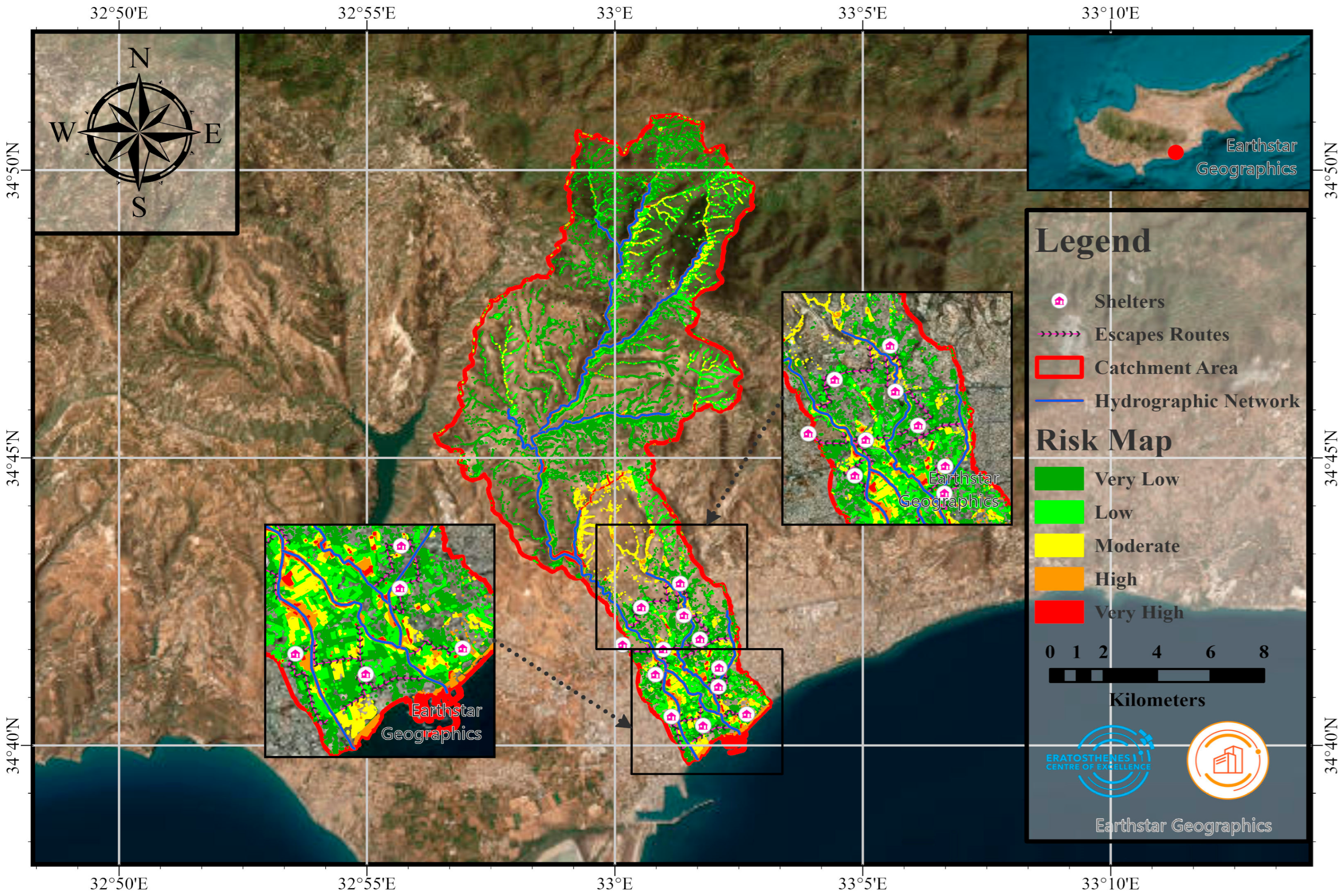Click the orange circular building logo

(1227, 760)
